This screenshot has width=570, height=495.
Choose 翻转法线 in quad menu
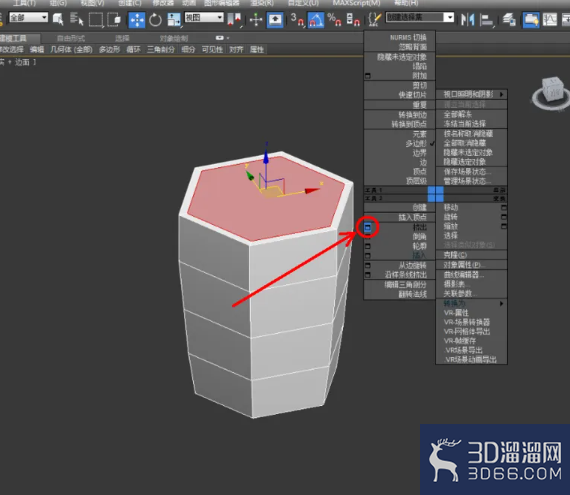(412, 294)
